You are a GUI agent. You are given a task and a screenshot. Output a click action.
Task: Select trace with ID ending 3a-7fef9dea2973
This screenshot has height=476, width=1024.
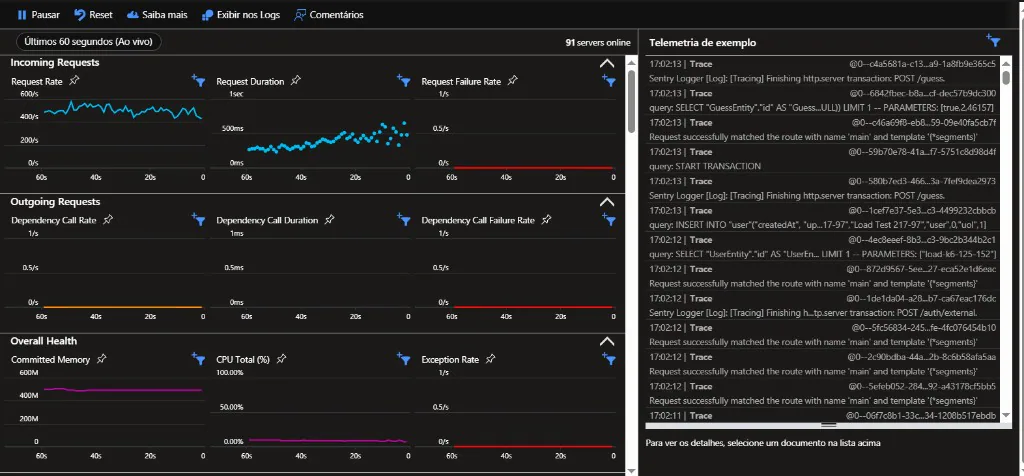(822, 188)
